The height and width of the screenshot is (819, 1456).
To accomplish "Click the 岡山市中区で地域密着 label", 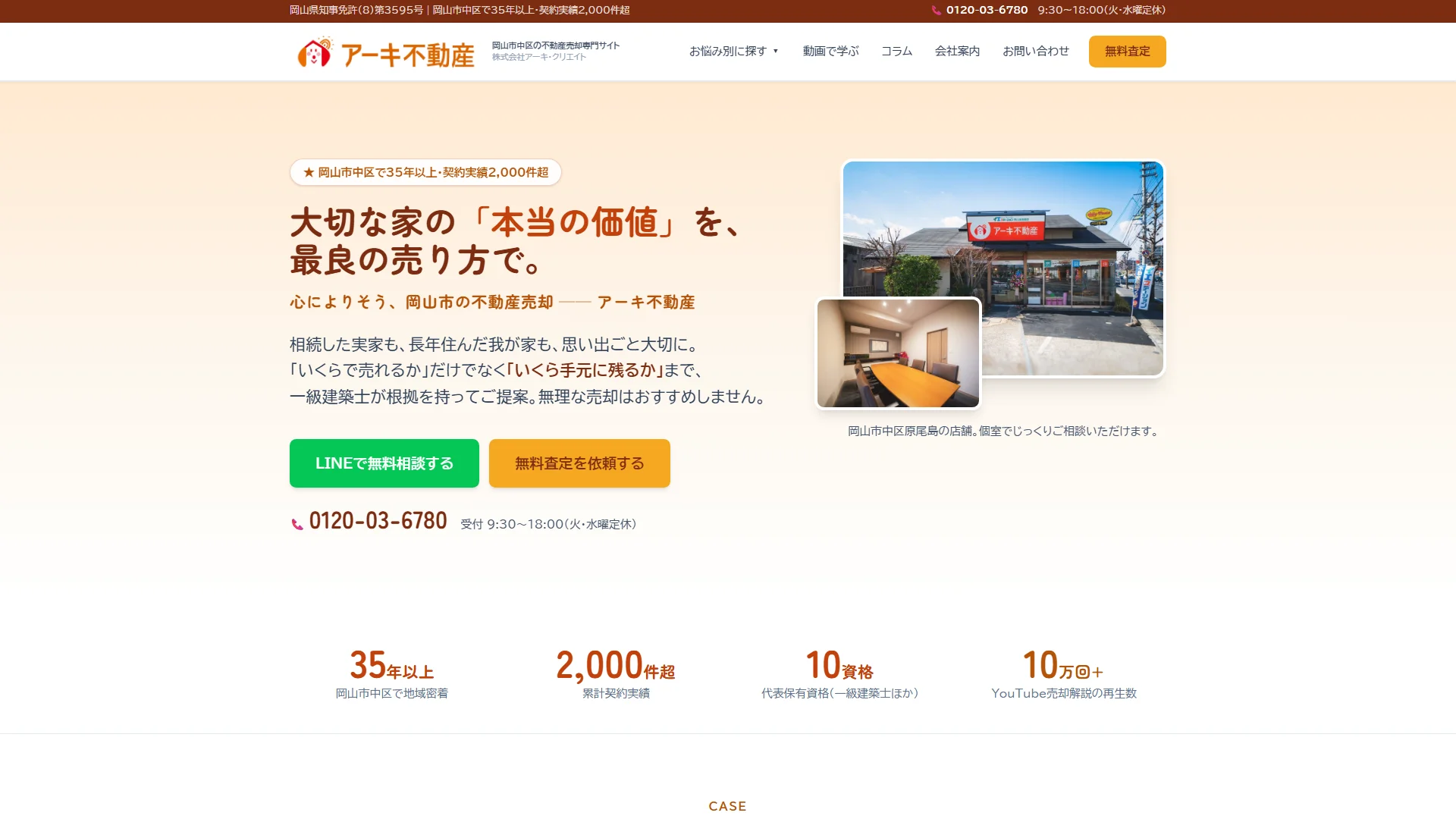I will (x=391, y=693).
